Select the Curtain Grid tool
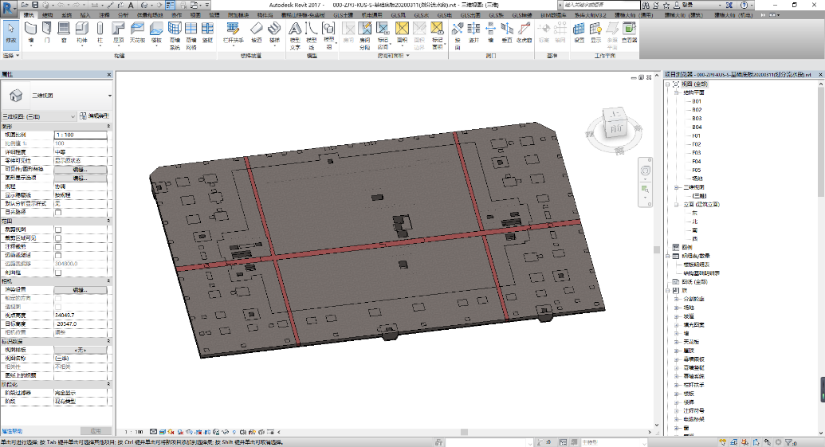The image size is (825, 447). pyautogui.click(x=191, y=35)
